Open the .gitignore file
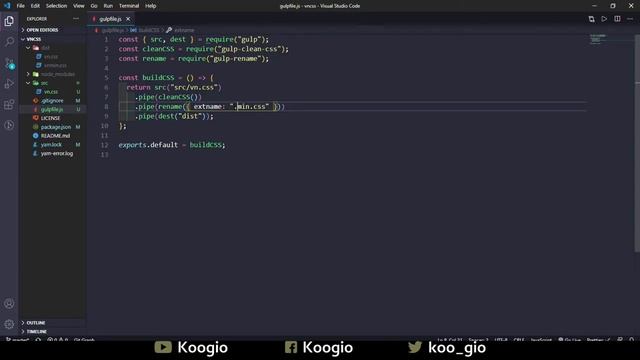640x360 pixels. pyautogui.click(x=52, y=100)
